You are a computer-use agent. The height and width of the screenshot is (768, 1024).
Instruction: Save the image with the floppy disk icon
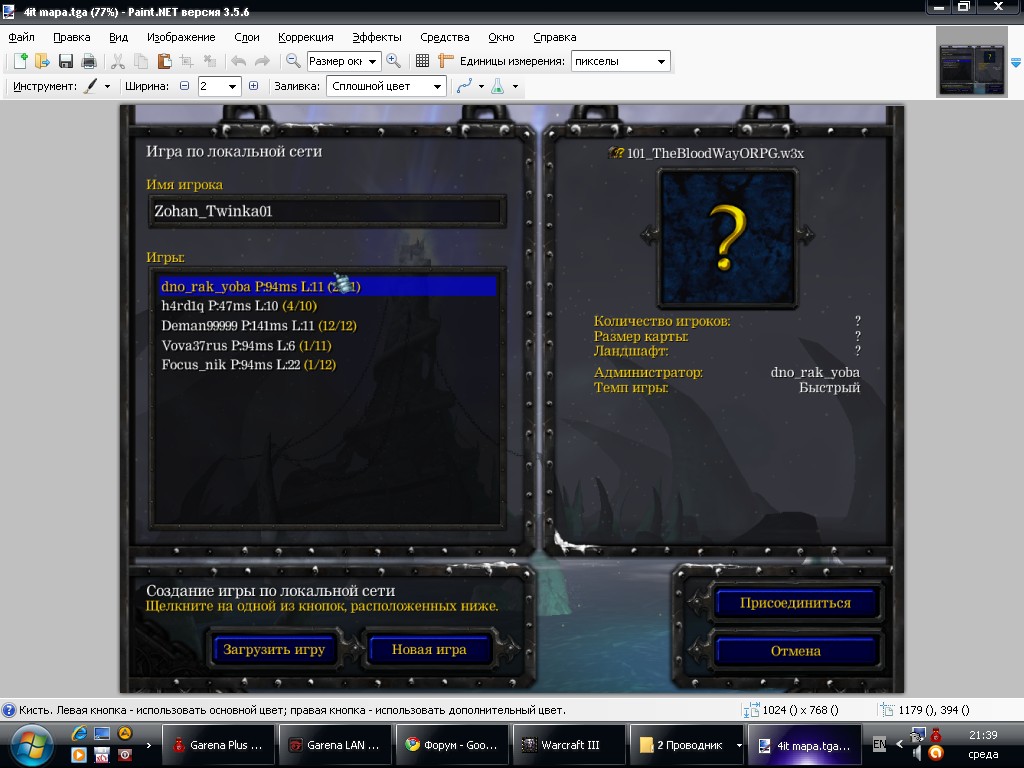tap(65, 61)
